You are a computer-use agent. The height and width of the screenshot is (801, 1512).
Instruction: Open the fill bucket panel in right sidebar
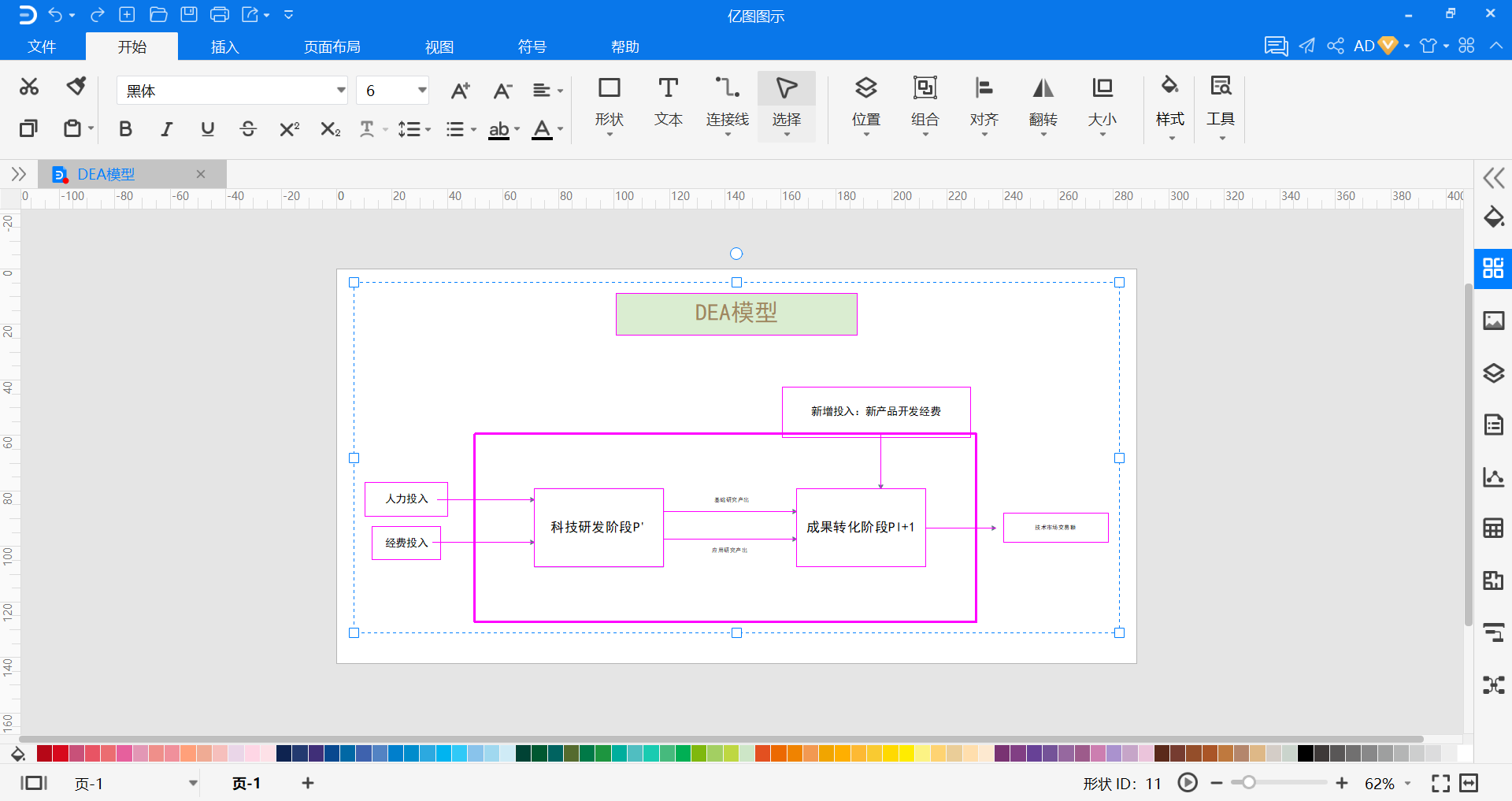[1493, 217]
